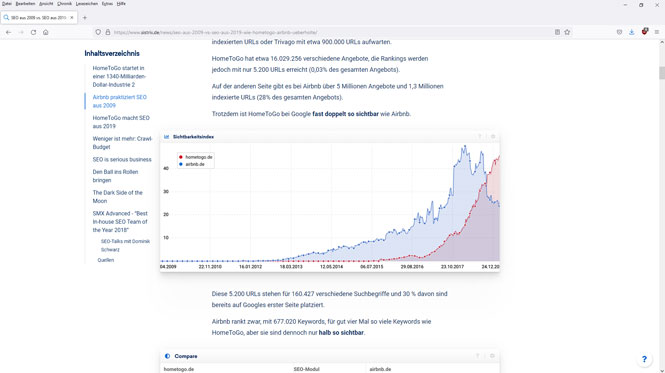The image size is (665, 373).
Task: Click the page vertical scrollbar thumb
Action: click(x=662, y=73)
